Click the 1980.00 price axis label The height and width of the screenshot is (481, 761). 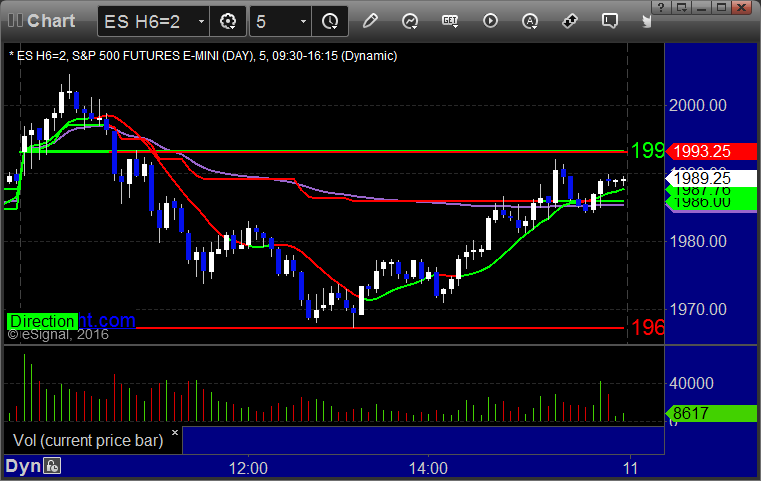[697, 241]
